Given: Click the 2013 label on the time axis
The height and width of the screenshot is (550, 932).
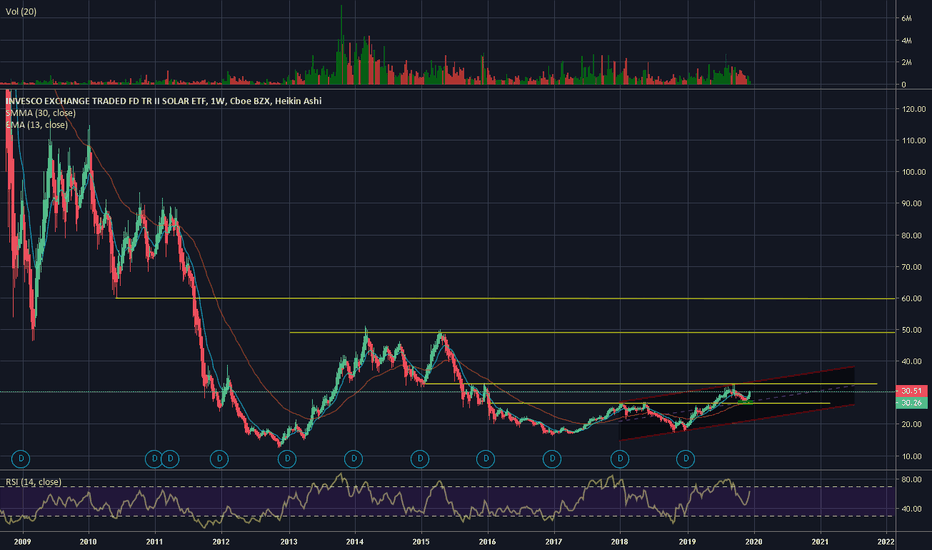Looking at the screenshot, I should tap(289, 542).
